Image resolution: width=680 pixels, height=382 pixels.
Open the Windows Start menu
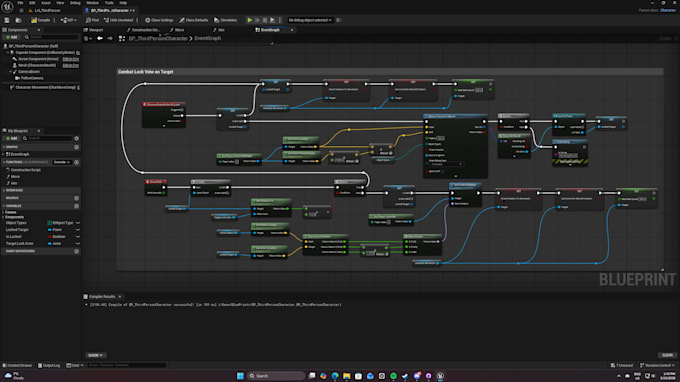pyautogui.click(x=240, y=376)
